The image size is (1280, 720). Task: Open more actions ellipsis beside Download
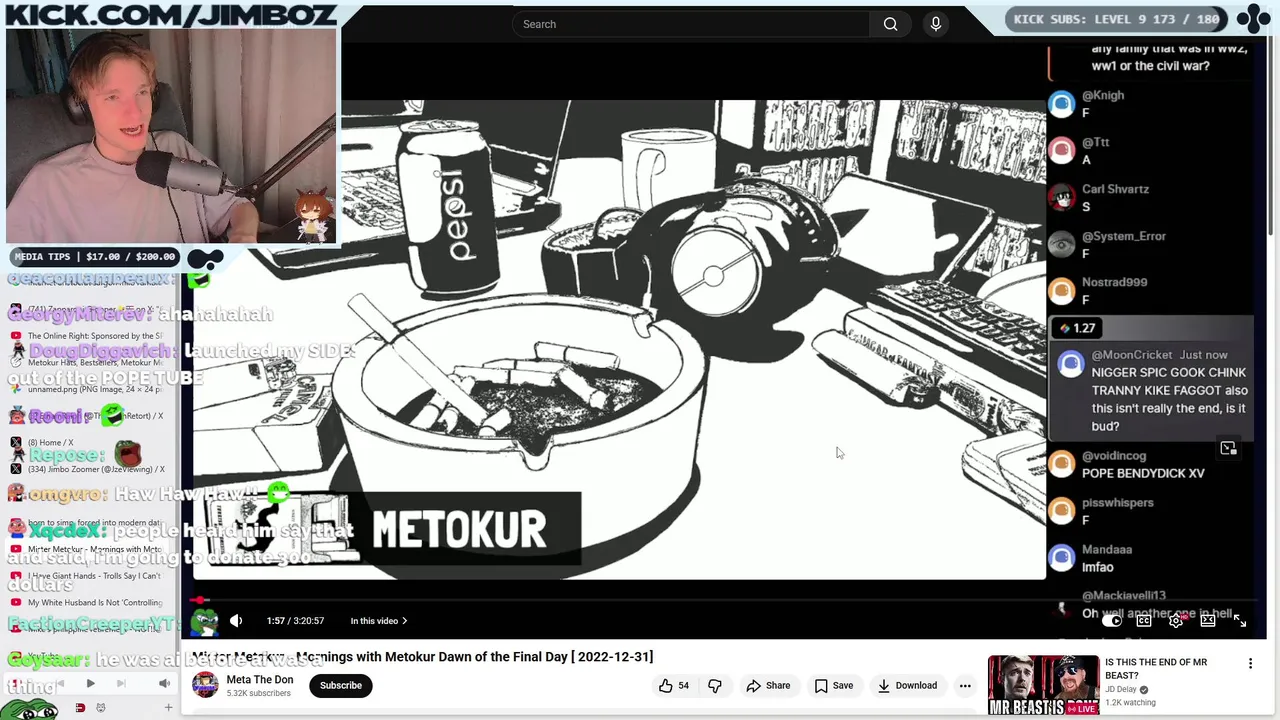click(x=965, y=685)
